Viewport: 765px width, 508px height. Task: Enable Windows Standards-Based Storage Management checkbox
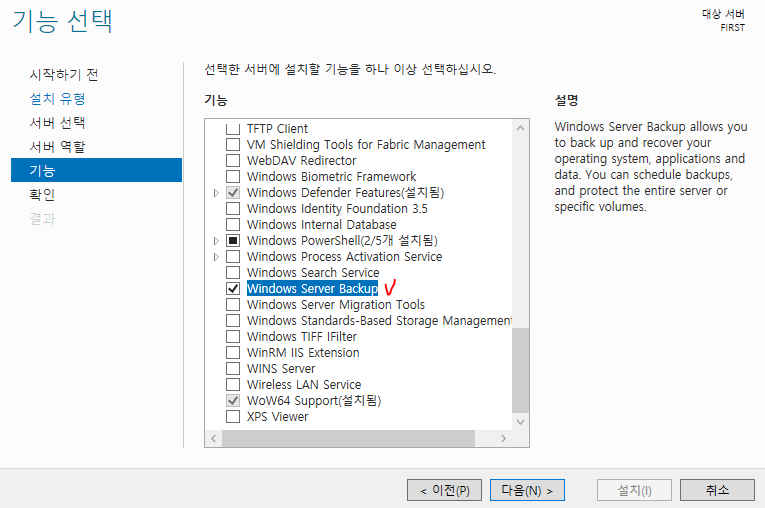233,321
